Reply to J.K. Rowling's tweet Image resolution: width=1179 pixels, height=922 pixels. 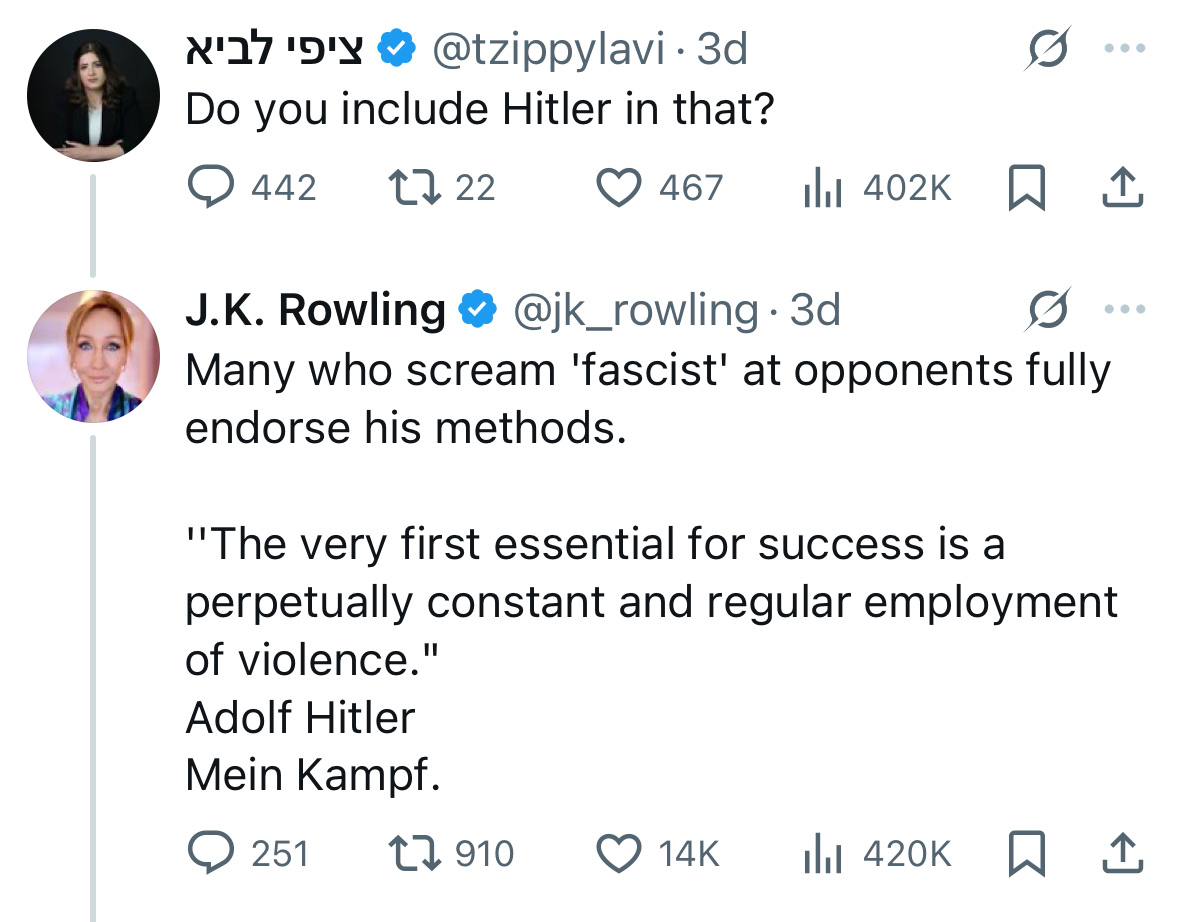[211, 853]
